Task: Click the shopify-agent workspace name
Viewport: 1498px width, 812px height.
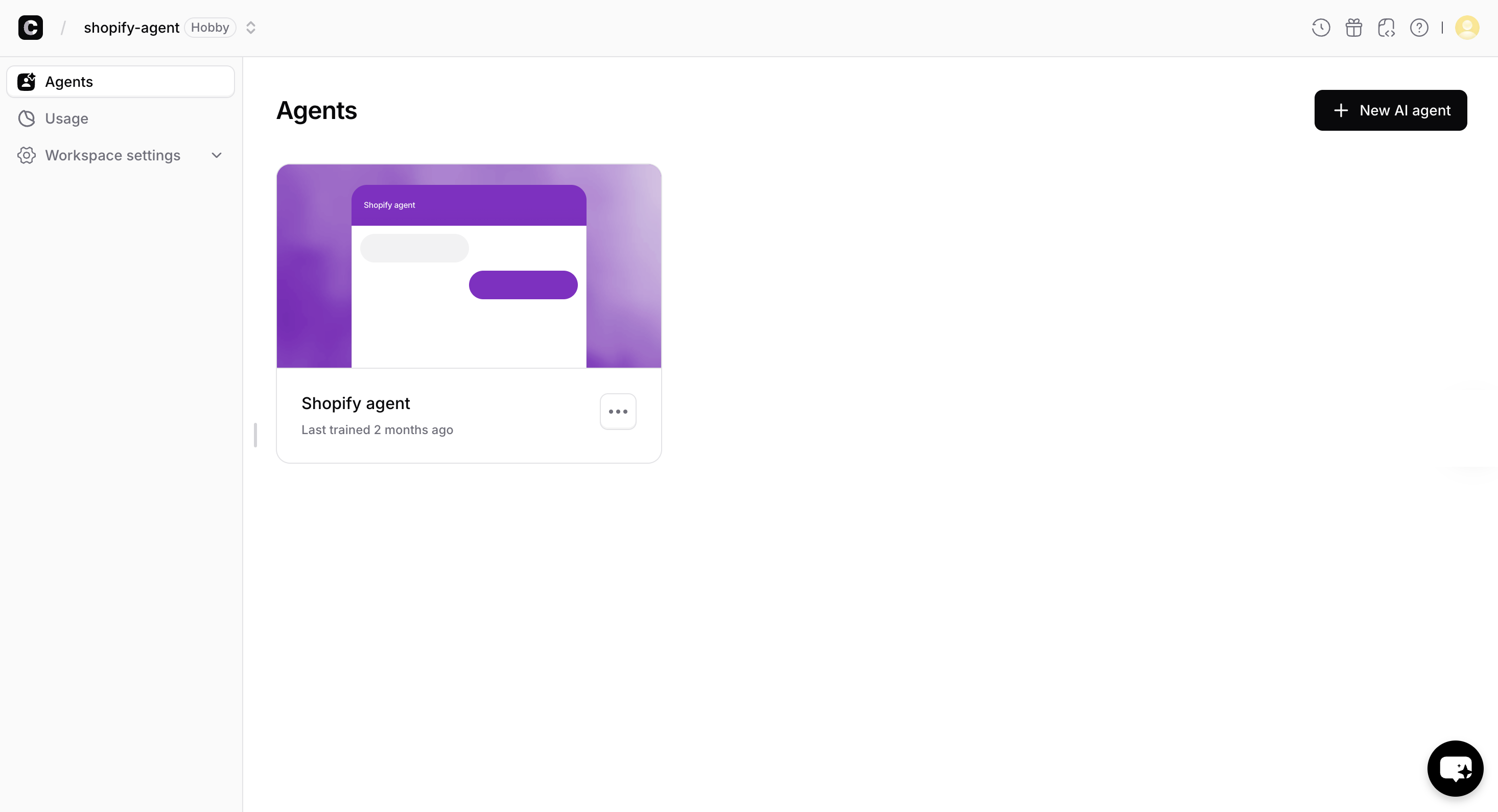Action: point(131,27)
